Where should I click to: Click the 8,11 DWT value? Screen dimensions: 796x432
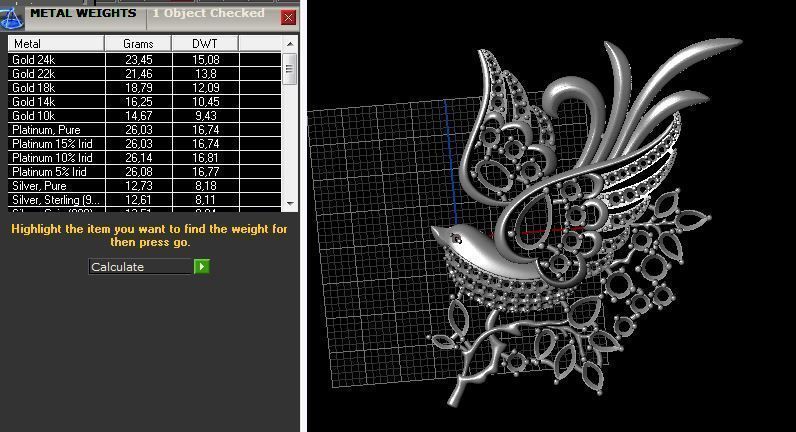click(206, 200)
